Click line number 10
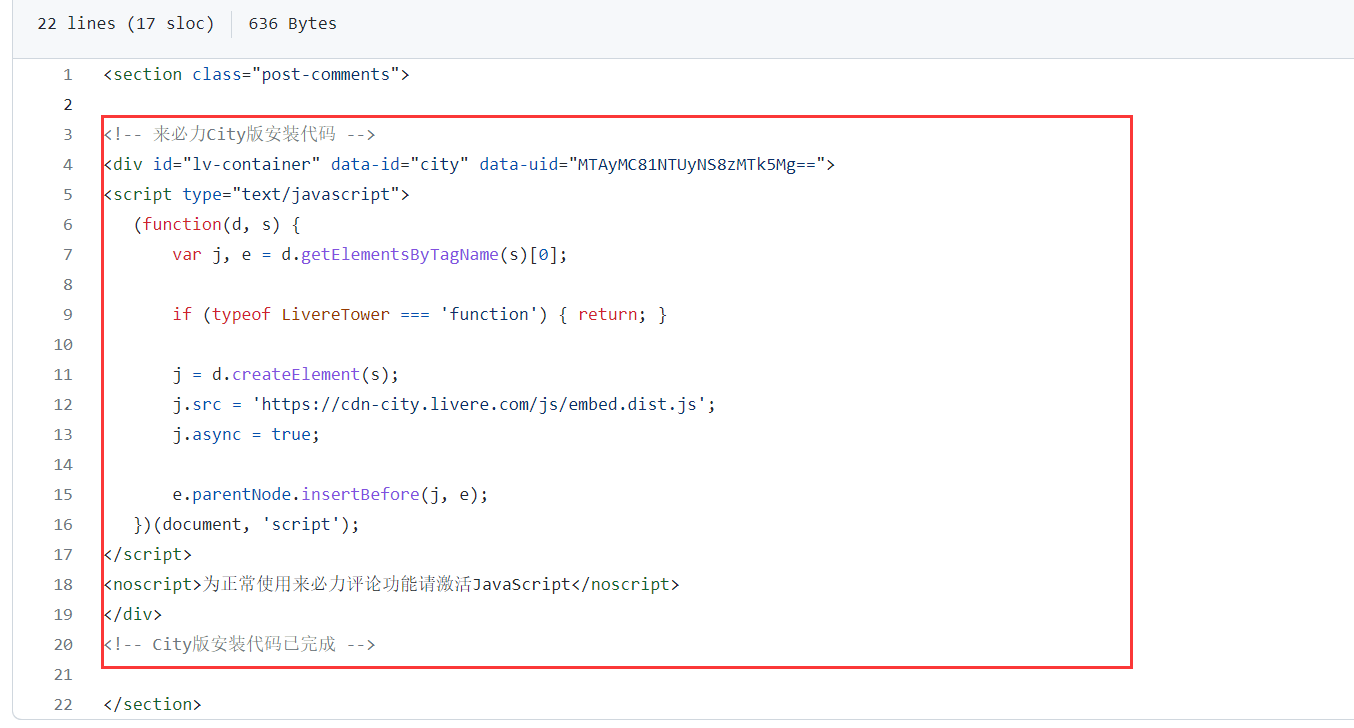The image size is (1354, 728). pyautogui.click(x=64, y=344)
